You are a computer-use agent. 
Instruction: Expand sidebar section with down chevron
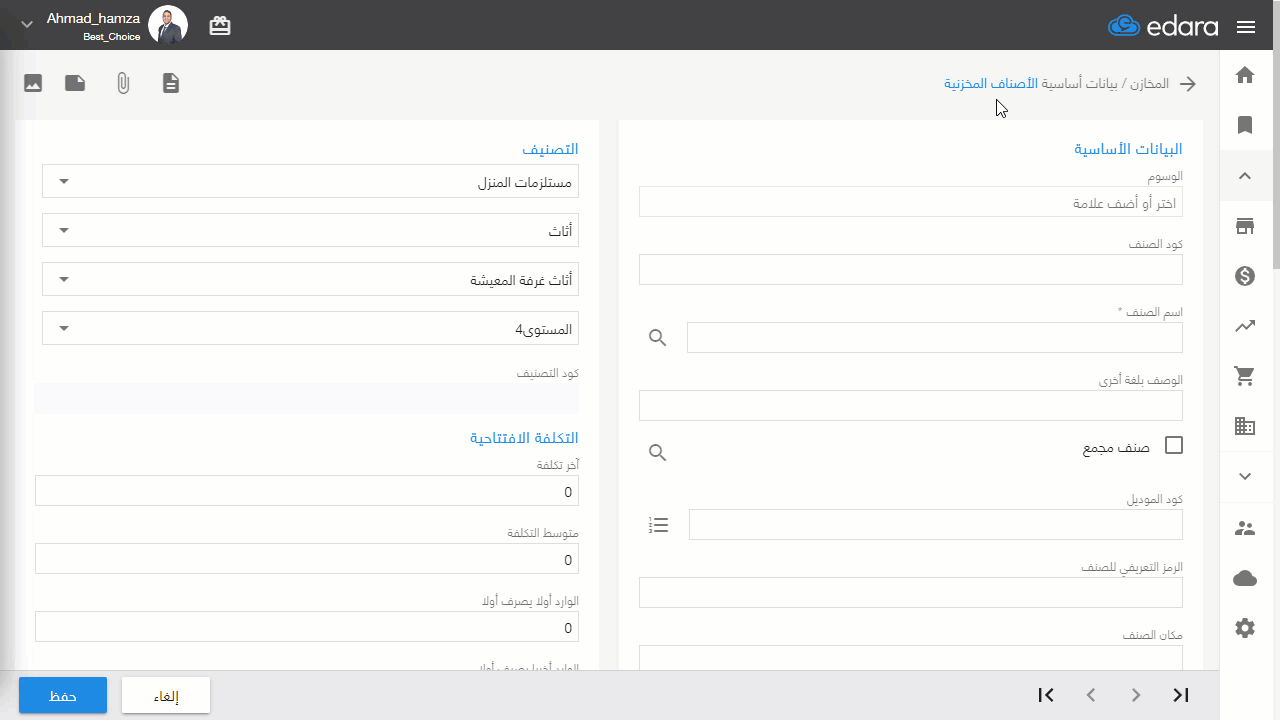click(1245, 477)
